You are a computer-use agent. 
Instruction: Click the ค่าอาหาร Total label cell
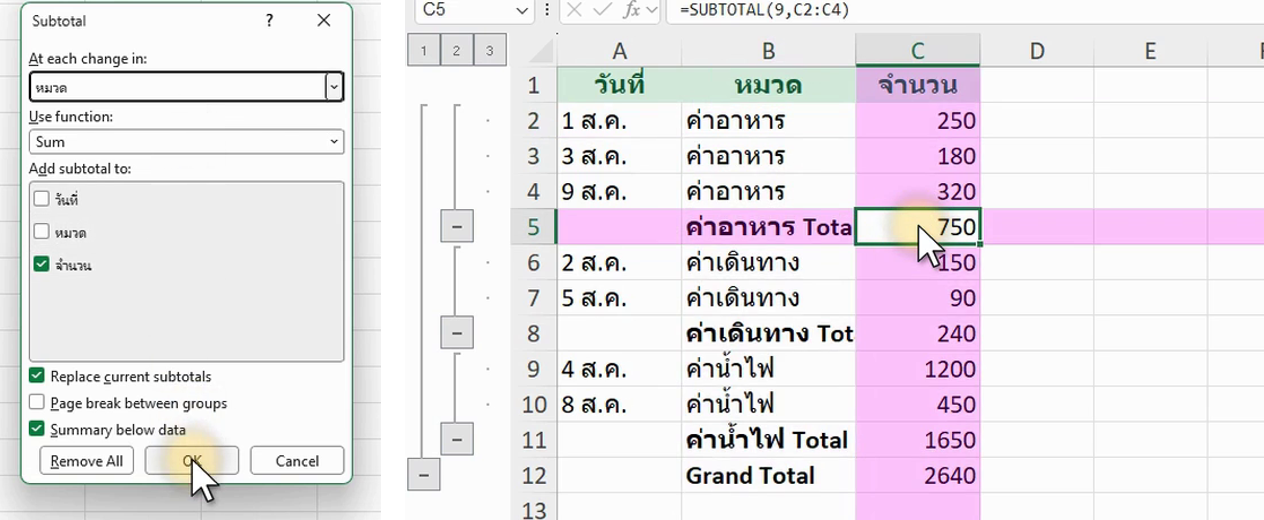[768, 227]
